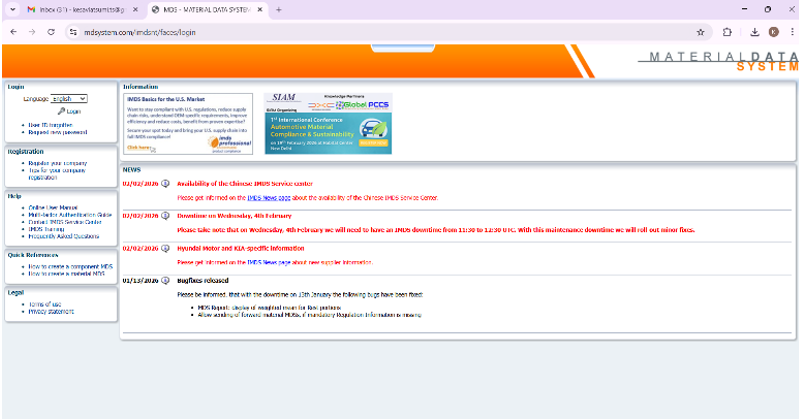The height and width of the screenshot is (419, 799).
Task: Open the Chrome three-dot menu
Action: pyautogui.click(x=792, y=32)
